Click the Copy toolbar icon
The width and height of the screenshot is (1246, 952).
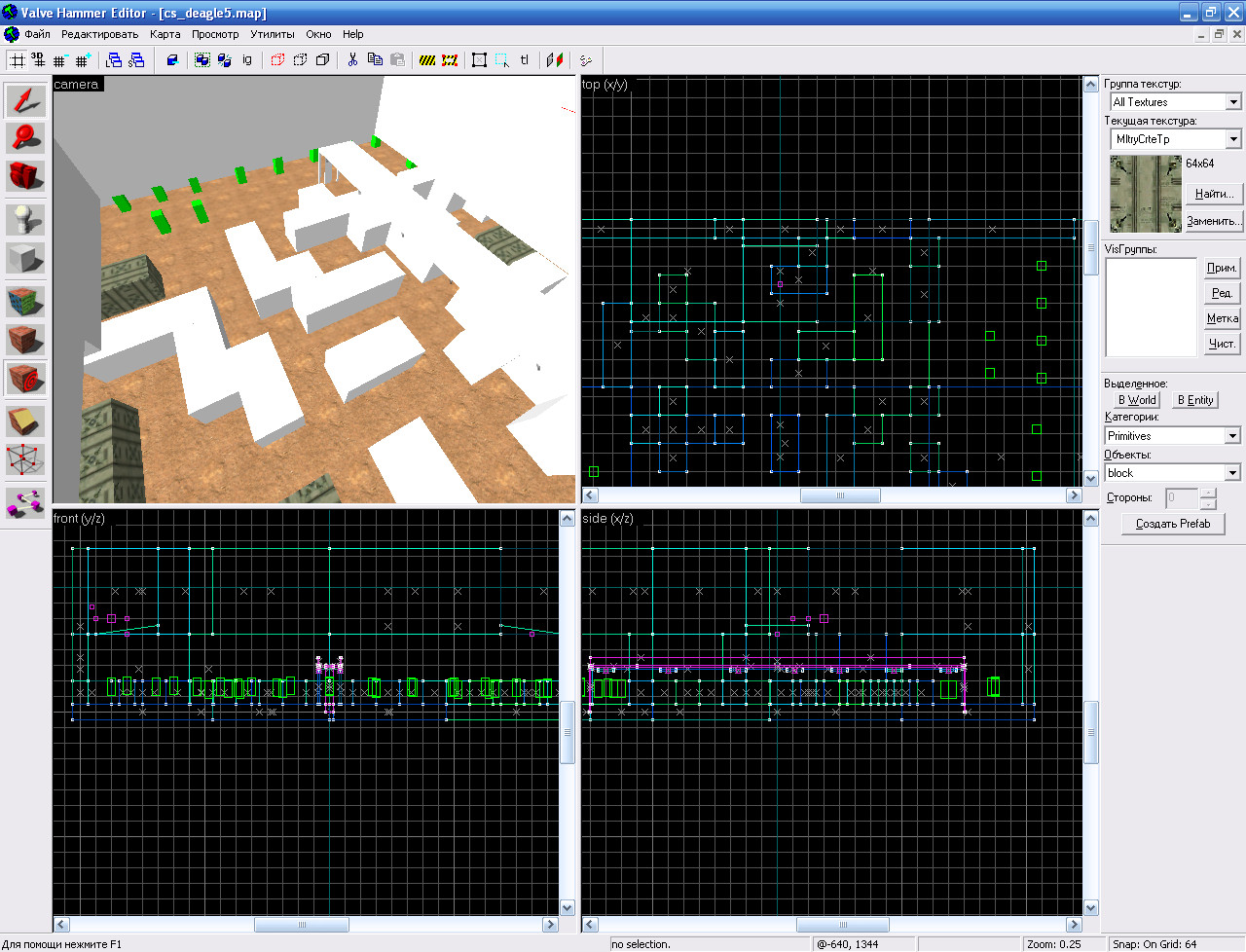click(375, 60)
